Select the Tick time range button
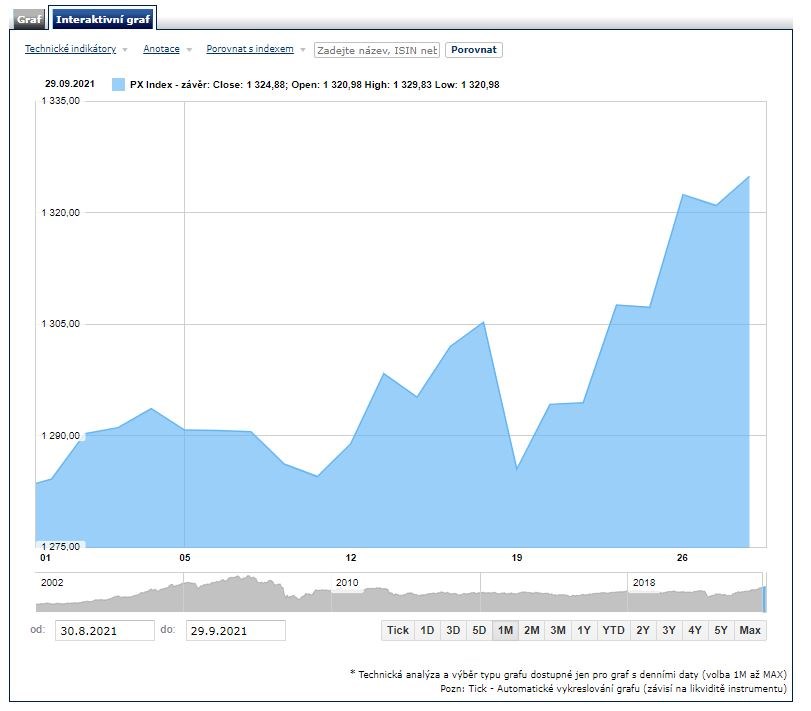Screen dimensions: 811x711 (398, 630)
